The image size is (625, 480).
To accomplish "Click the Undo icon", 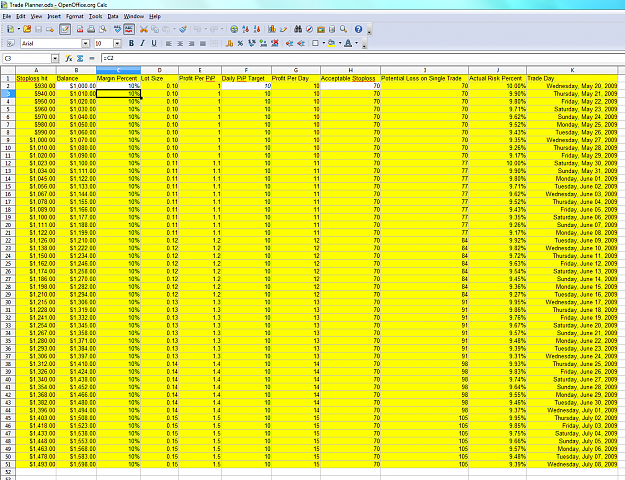I will click(x=197, y=29).
